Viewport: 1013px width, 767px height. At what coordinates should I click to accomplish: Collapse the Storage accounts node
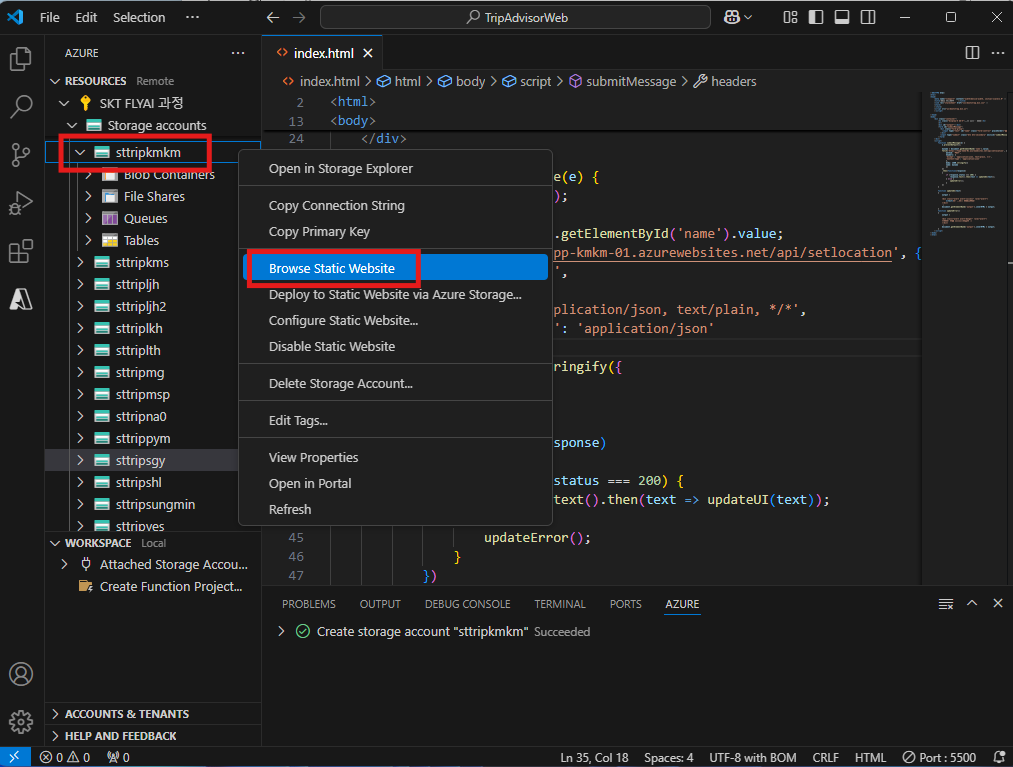point(72,125)
